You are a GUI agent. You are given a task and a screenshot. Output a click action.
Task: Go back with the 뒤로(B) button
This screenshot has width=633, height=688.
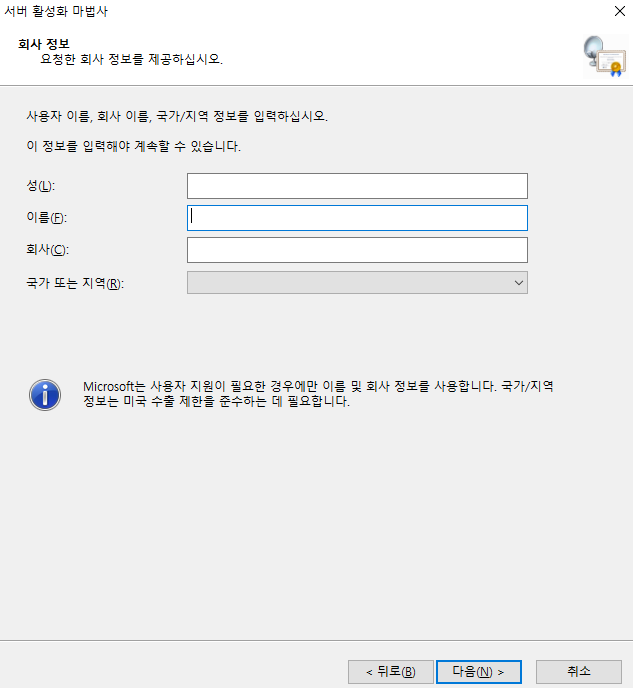pos(390,671)
